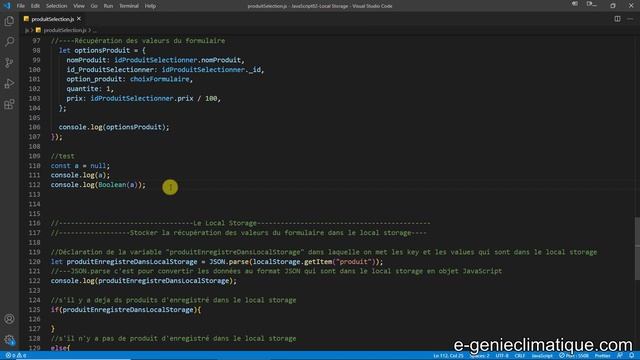Click the produitSelection.js breadcrumb item

(x=61, y=30)
